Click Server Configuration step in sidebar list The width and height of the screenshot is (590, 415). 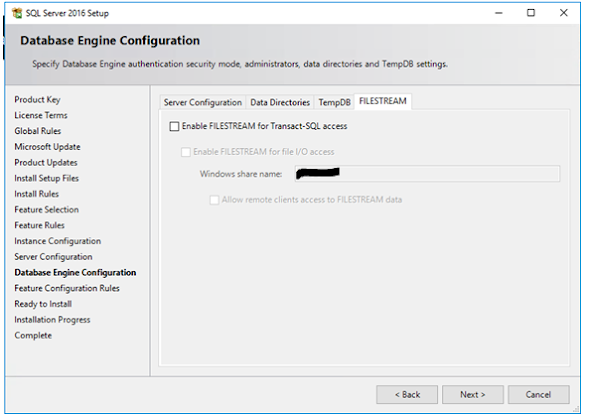(x=53, y=257)
